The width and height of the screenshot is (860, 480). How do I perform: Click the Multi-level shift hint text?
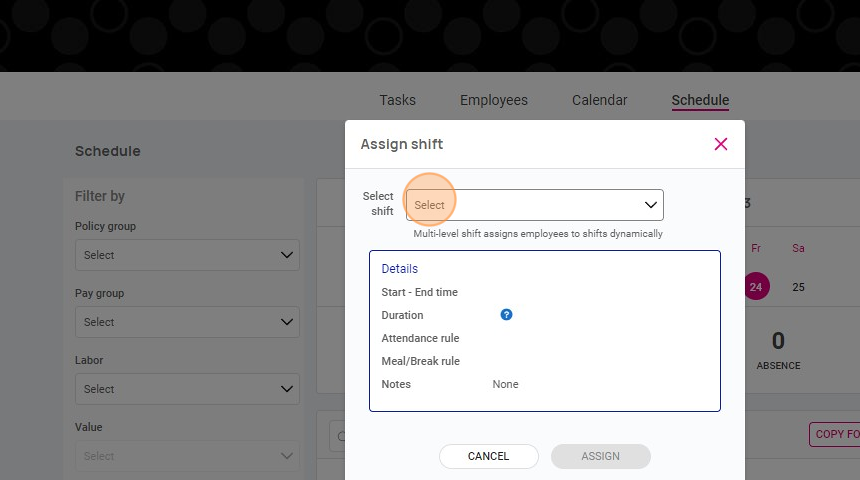pos(538,234)
